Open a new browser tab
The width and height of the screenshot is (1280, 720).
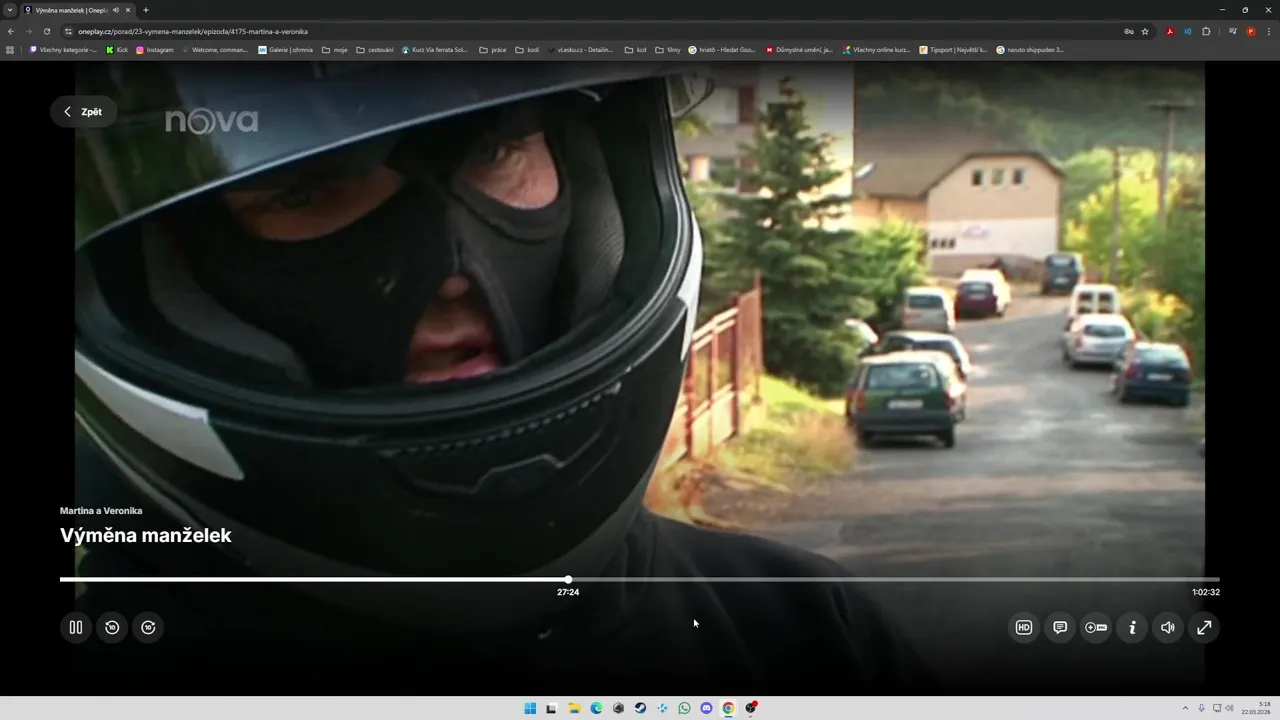click(146, 10)
